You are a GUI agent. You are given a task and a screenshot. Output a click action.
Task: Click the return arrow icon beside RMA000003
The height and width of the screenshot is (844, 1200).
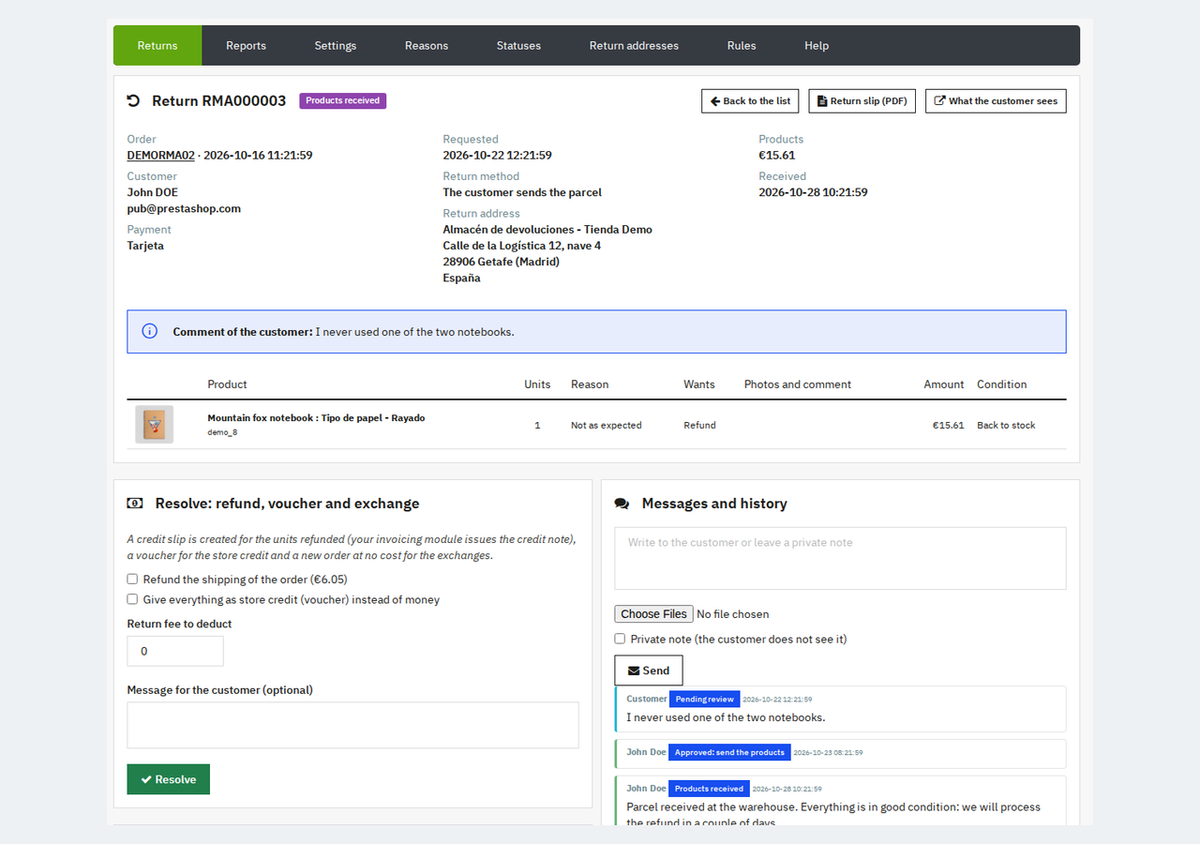point(133,101)
